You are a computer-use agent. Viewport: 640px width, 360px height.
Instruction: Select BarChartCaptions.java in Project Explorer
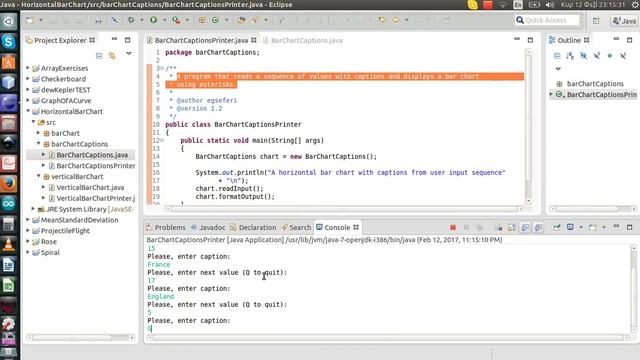(92, 155)
